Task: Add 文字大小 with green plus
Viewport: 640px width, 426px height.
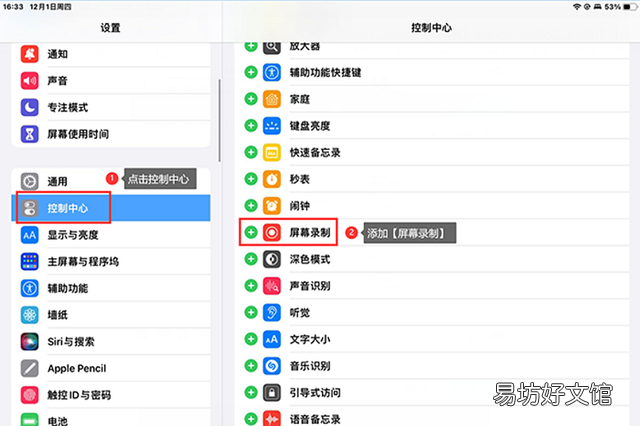Action: (251, 339)
